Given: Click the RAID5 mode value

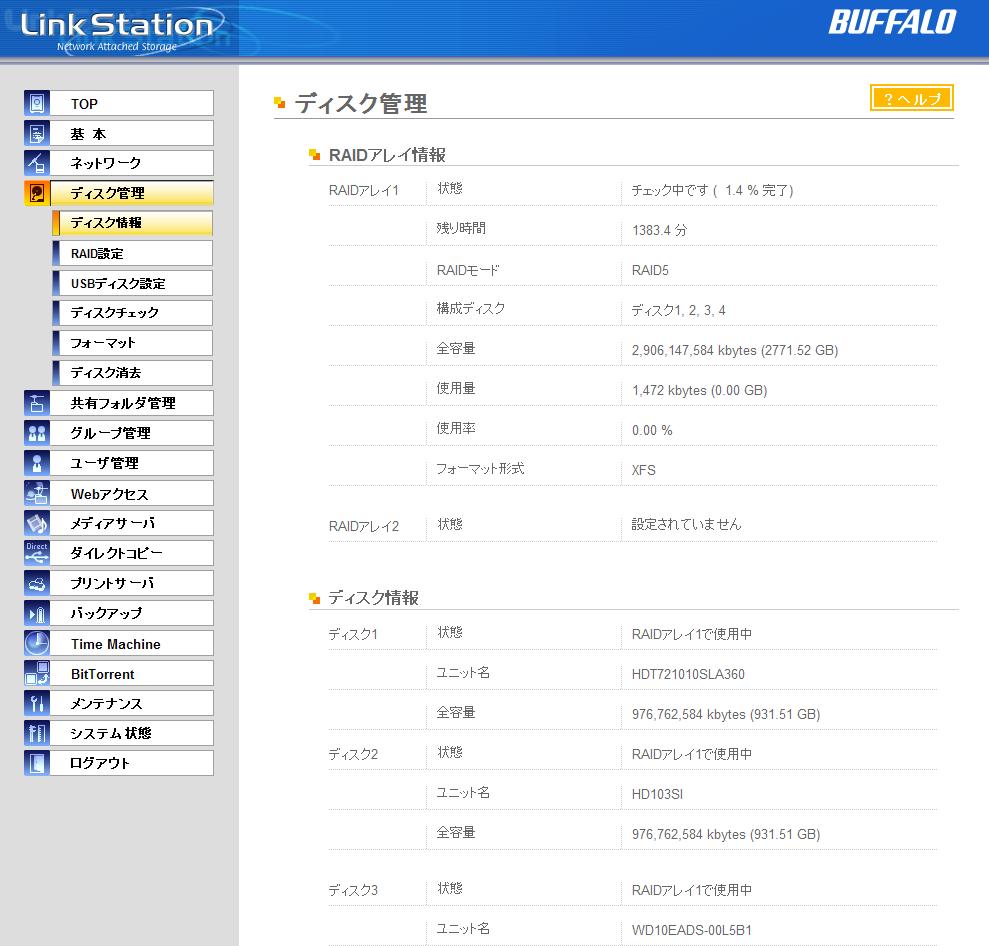Looking at the screenshot, I should (650, 270).
